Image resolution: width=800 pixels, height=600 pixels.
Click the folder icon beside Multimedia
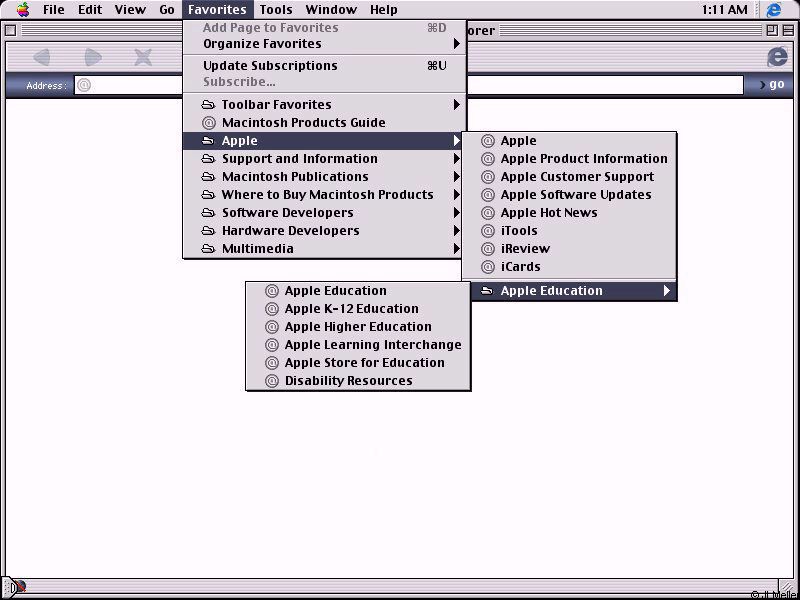pos(208,249)
